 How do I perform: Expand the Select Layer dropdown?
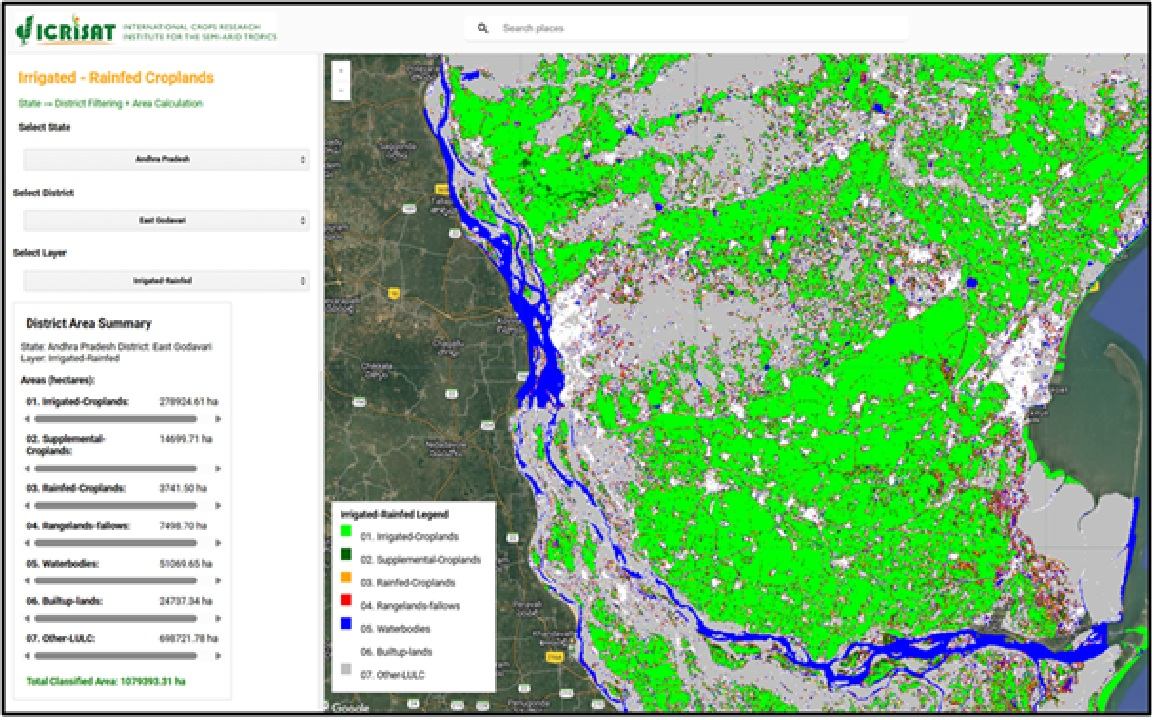coord(166,281)
